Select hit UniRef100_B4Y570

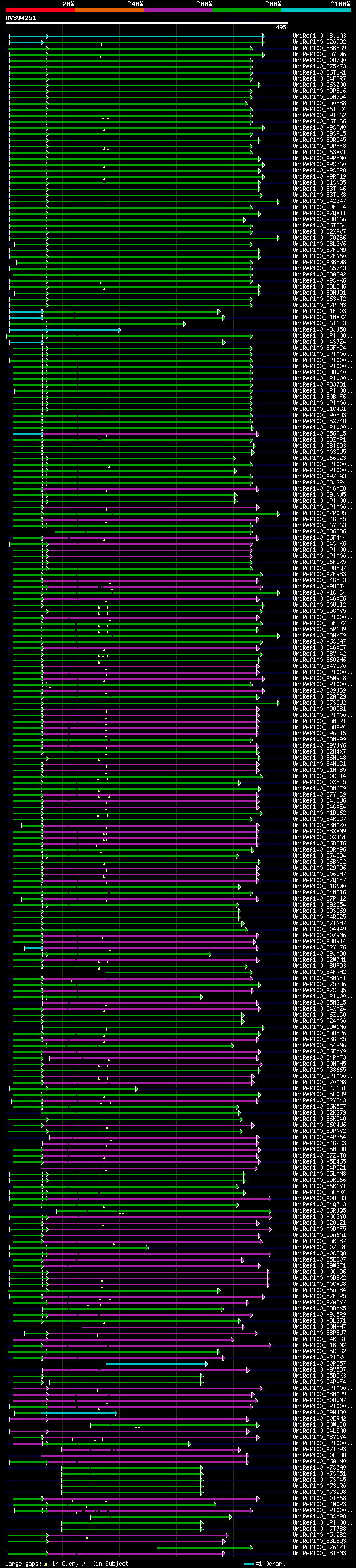319,666
